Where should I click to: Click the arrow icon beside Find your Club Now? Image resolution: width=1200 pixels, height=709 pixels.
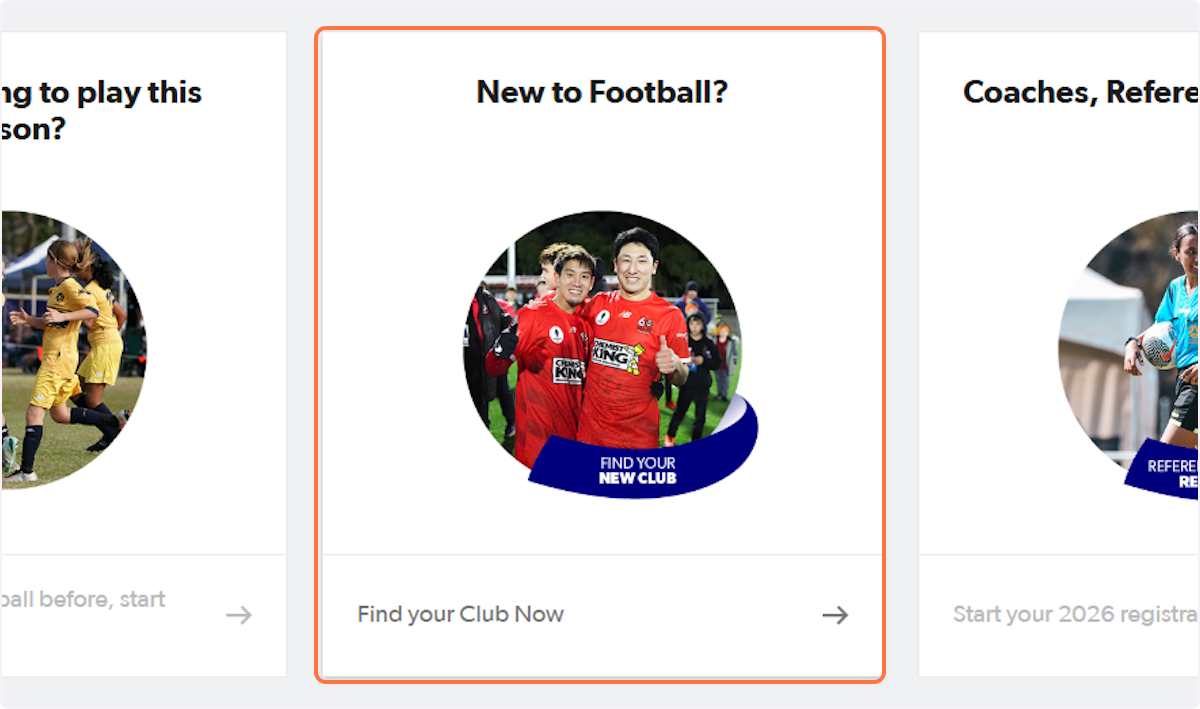[834, 614]
